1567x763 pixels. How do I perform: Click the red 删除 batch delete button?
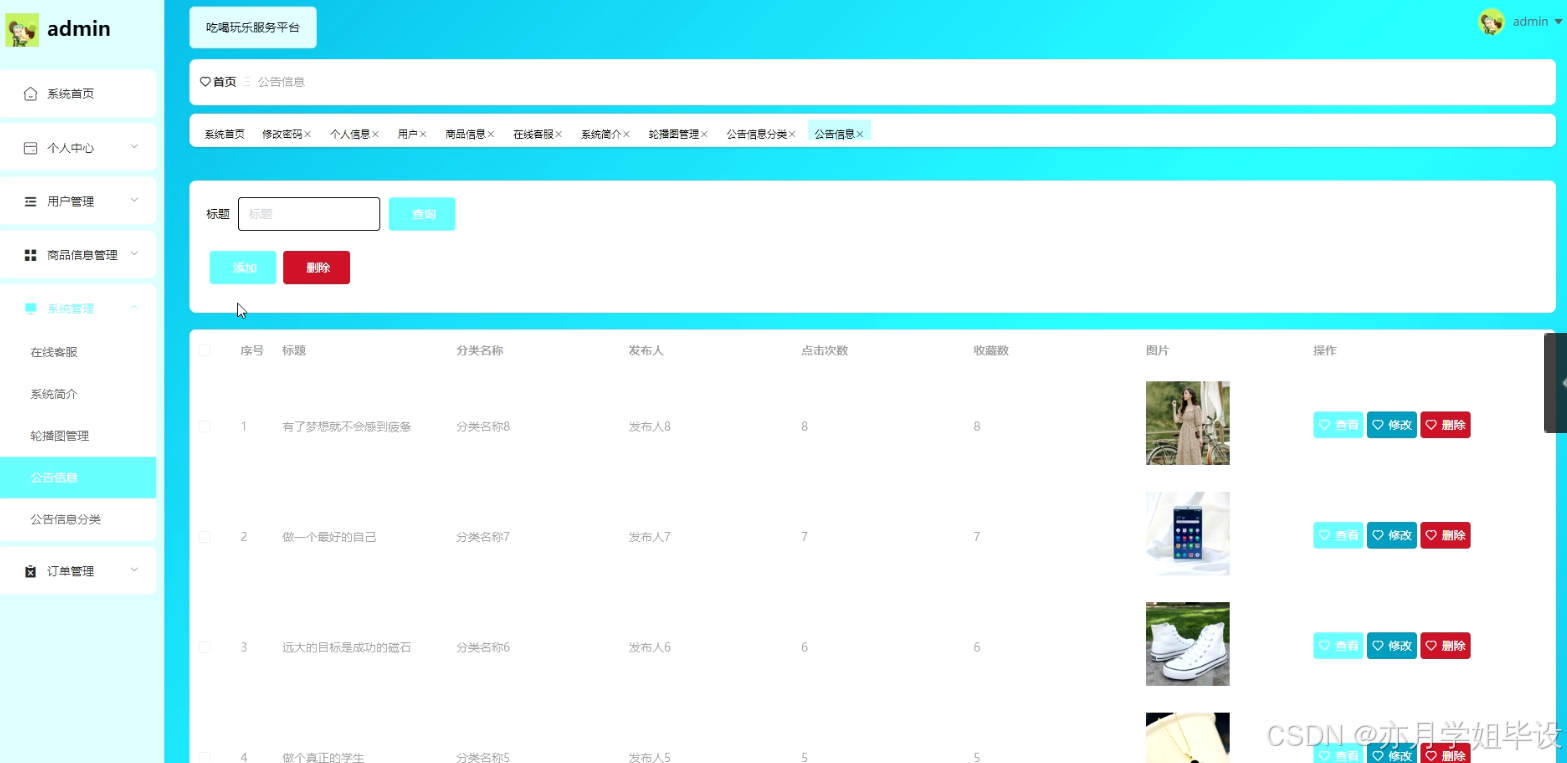tap(316, 268)
